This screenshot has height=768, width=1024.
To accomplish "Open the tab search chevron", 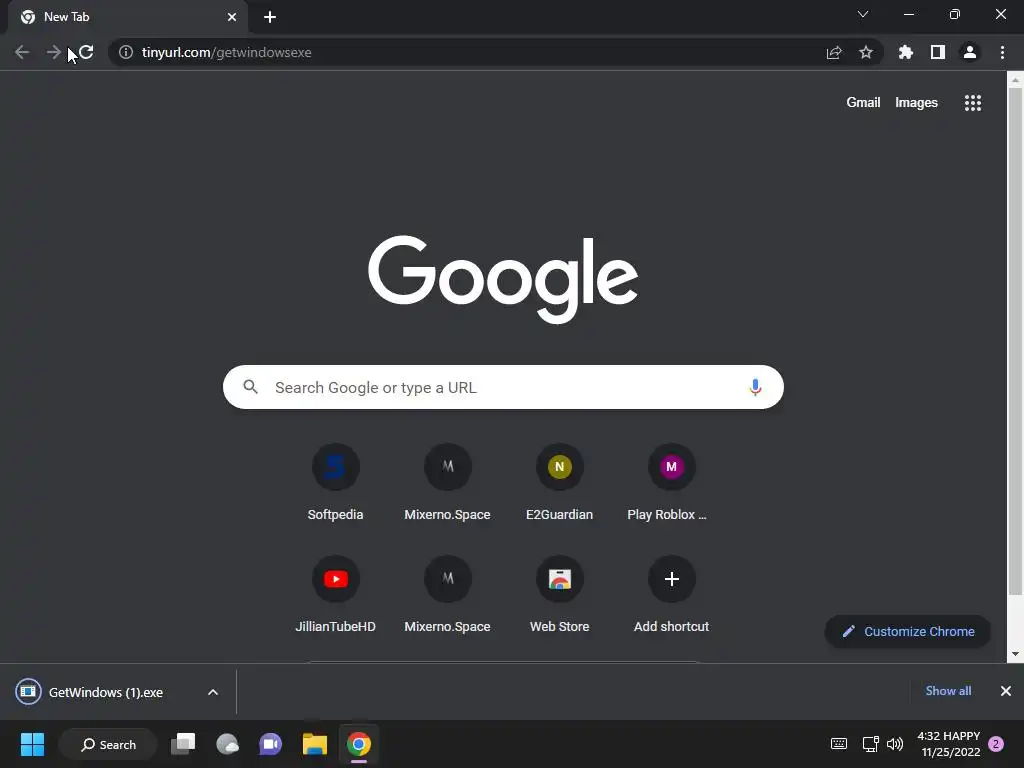I will [x=863, y=14].
